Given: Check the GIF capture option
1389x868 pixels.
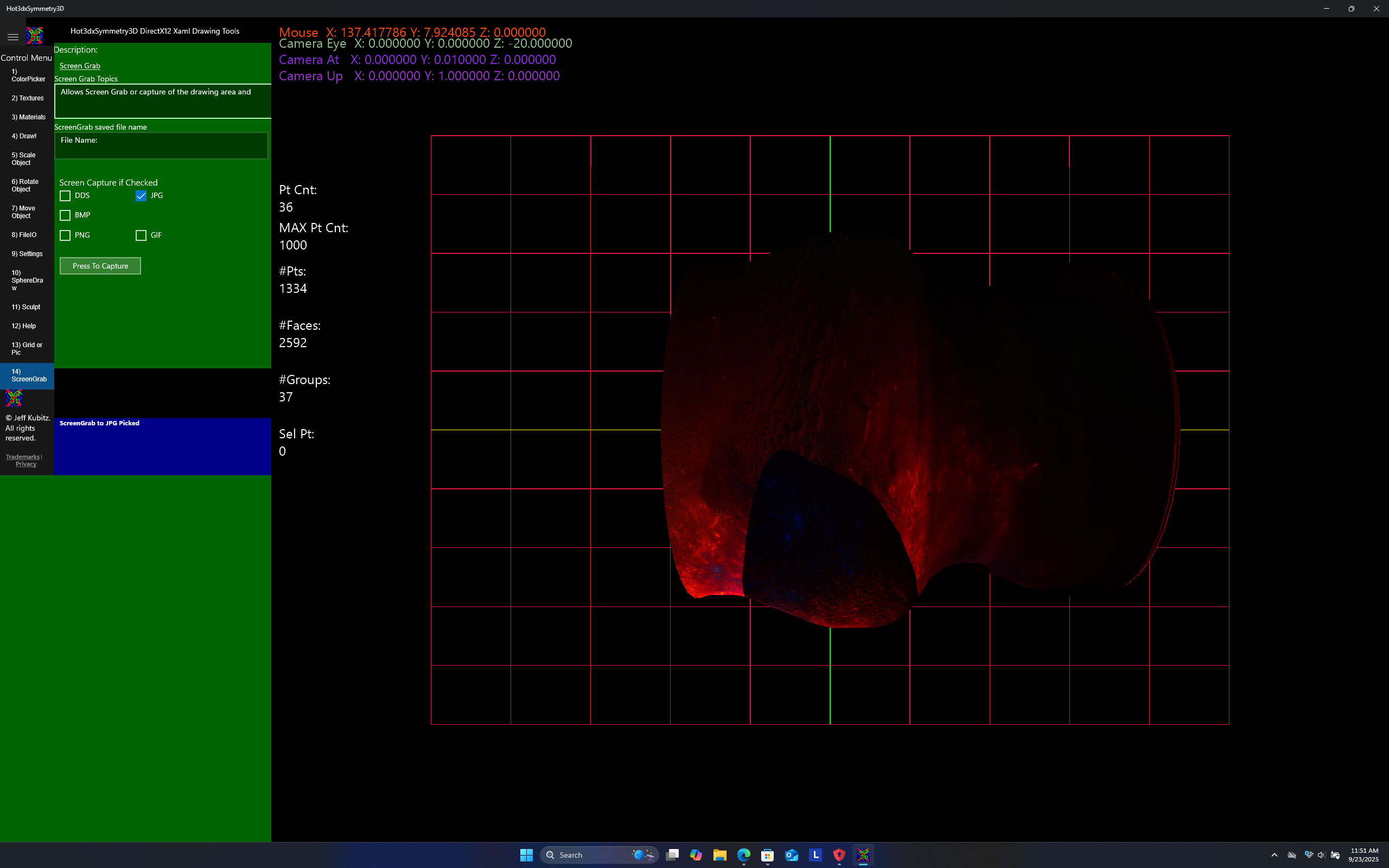Looking at the screenshot, I should click(x=141, y=235).
